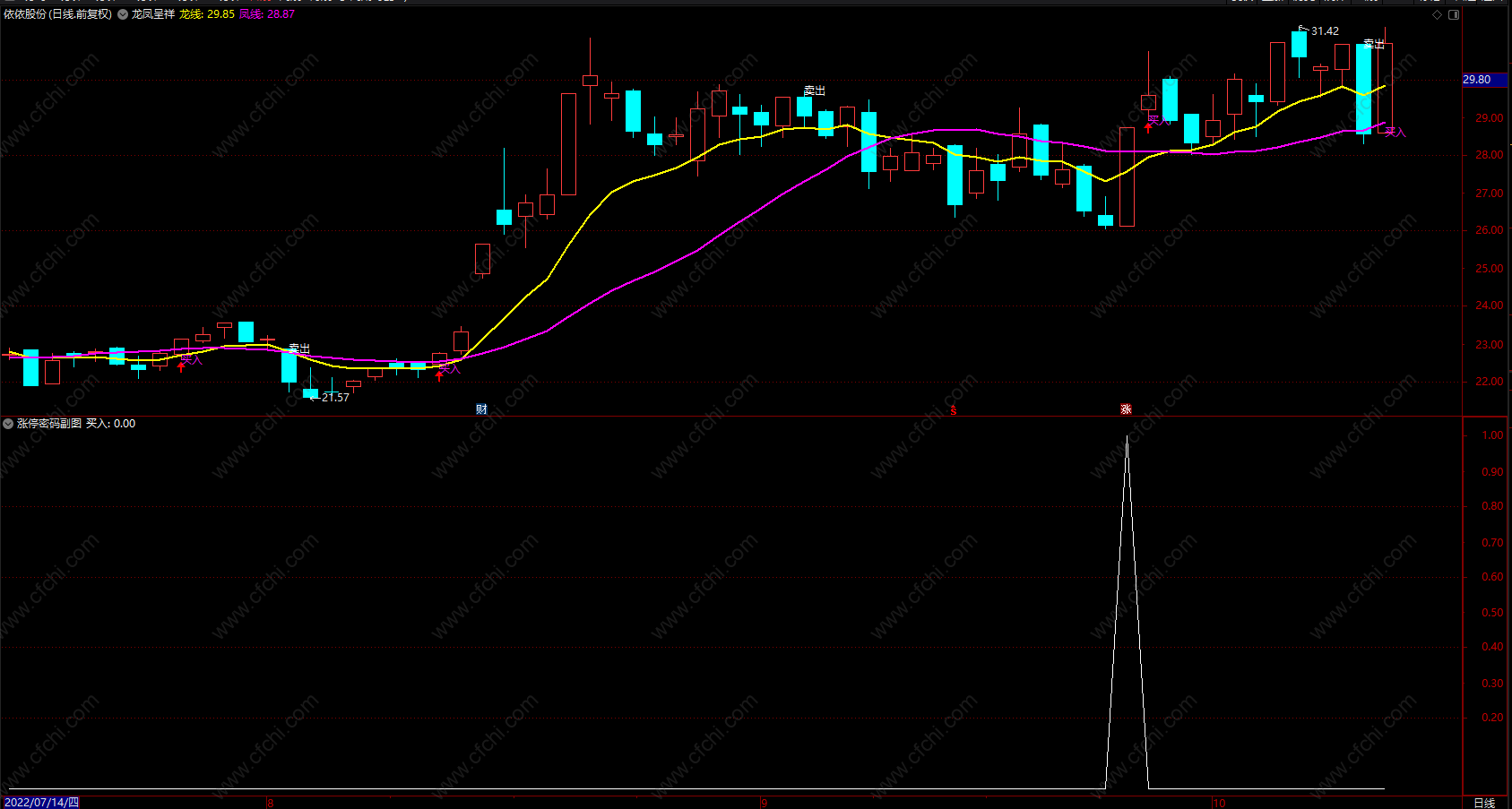Click month marker 9 on the time axis
The image size is (1512, 809).
coord(764,803)
